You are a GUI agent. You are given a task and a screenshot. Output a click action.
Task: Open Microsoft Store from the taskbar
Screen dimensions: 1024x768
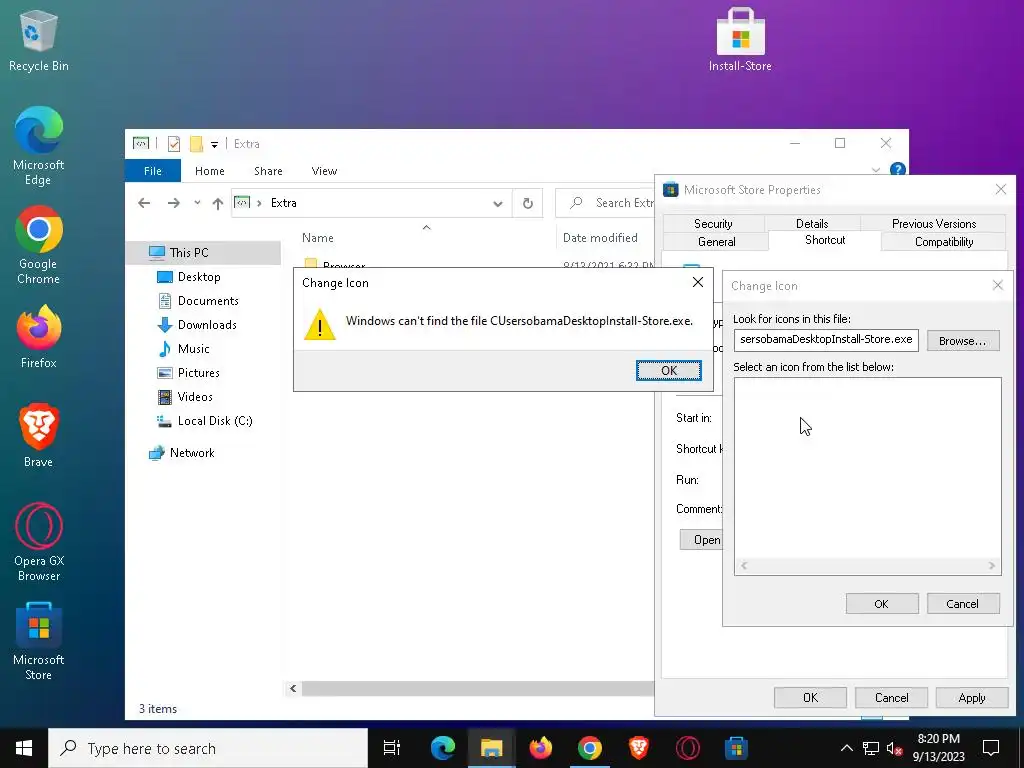coord(737,748)
